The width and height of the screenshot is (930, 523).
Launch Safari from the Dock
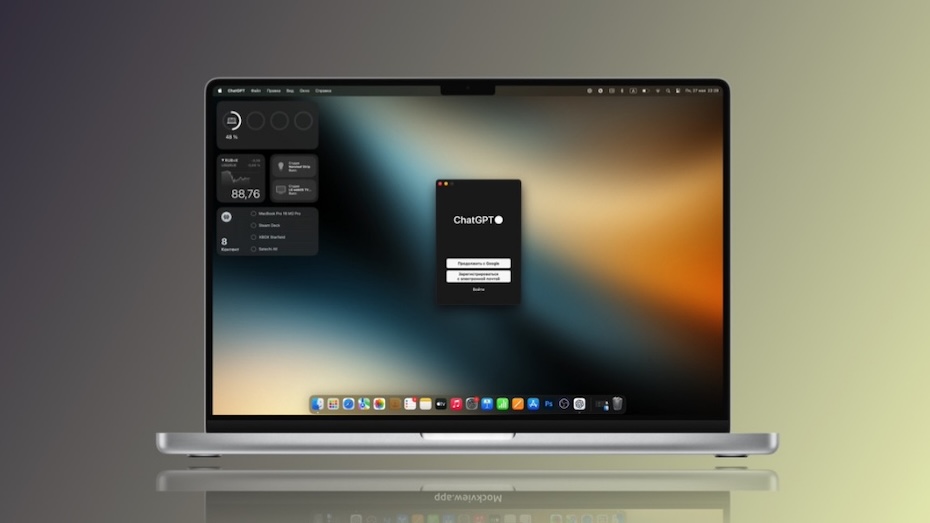tap(349, 404)
